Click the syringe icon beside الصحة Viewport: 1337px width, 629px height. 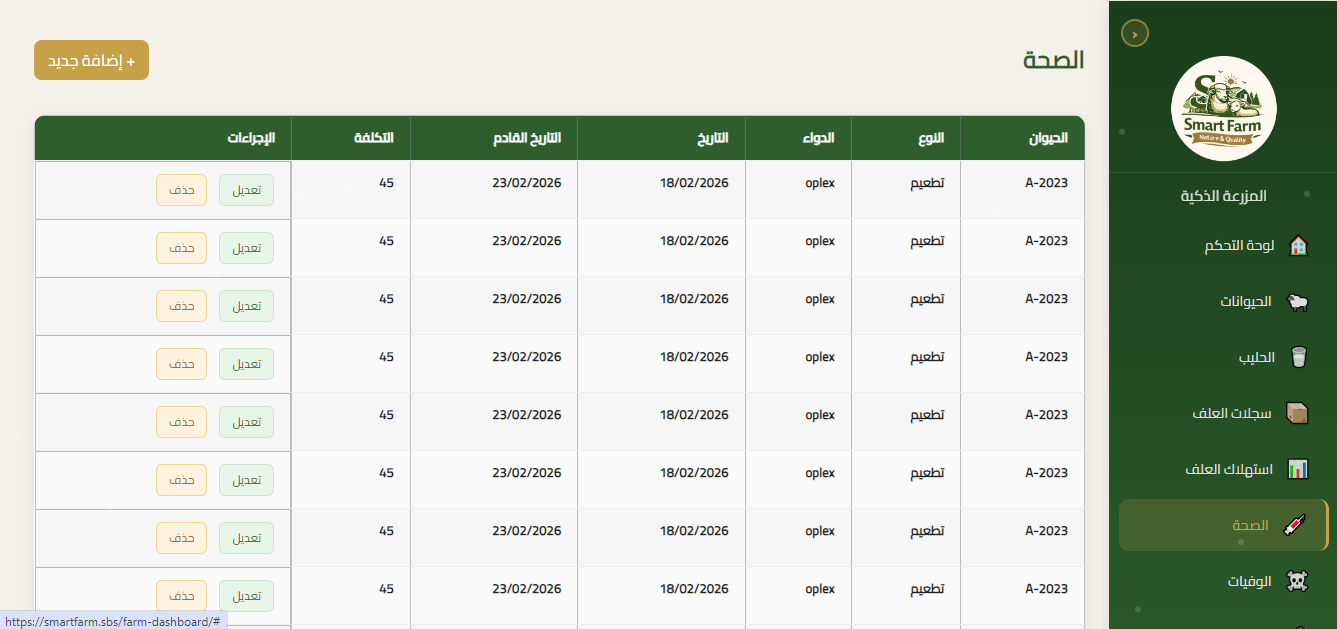pos(1295,525)
